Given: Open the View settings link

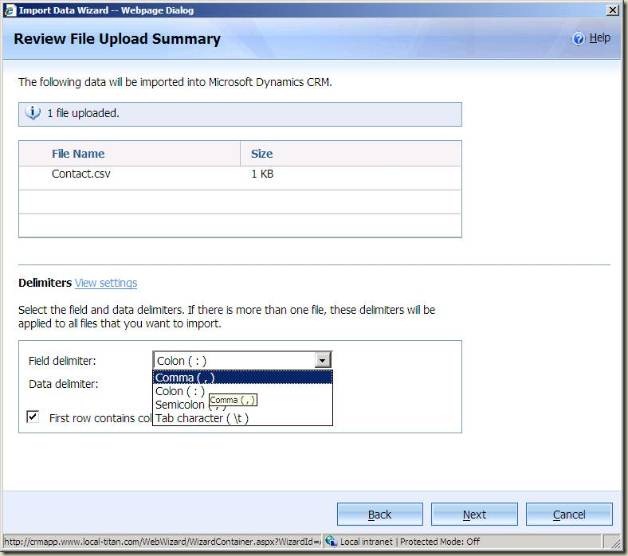Looking at the screenshot, I should [106, 283].
